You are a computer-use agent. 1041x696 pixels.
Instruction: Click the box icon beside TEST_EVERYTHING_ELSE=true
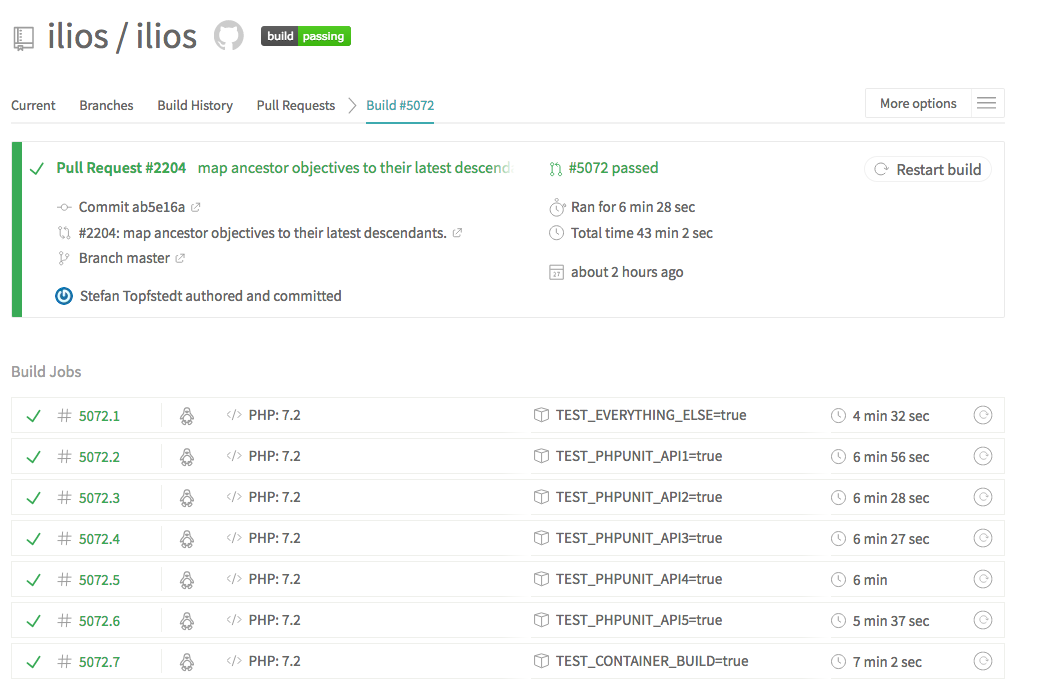click(x=542, y=415)
